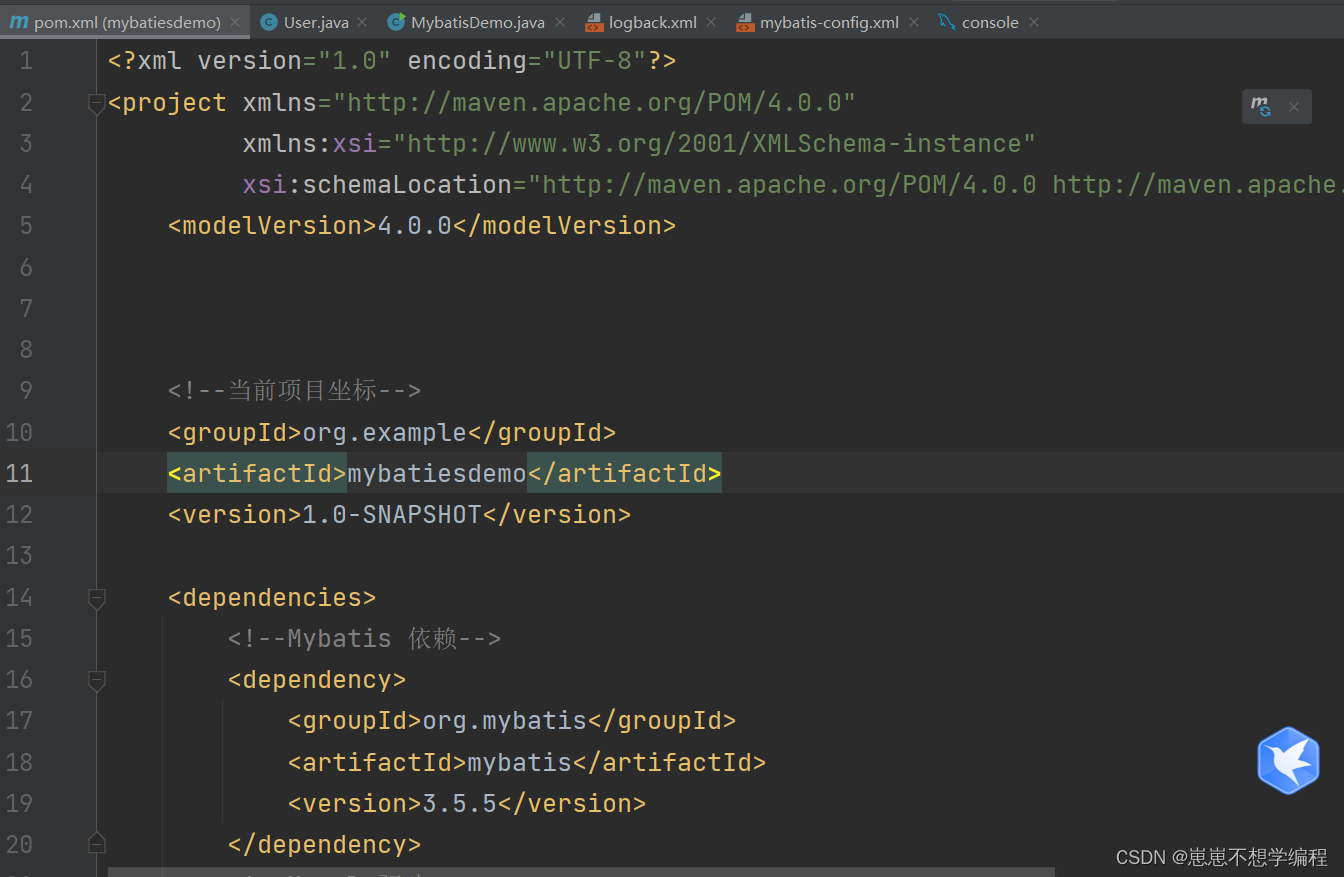Click the class icon on User.java tab
This screenshot has height=877, width=1344.
[x=268, y=22]
